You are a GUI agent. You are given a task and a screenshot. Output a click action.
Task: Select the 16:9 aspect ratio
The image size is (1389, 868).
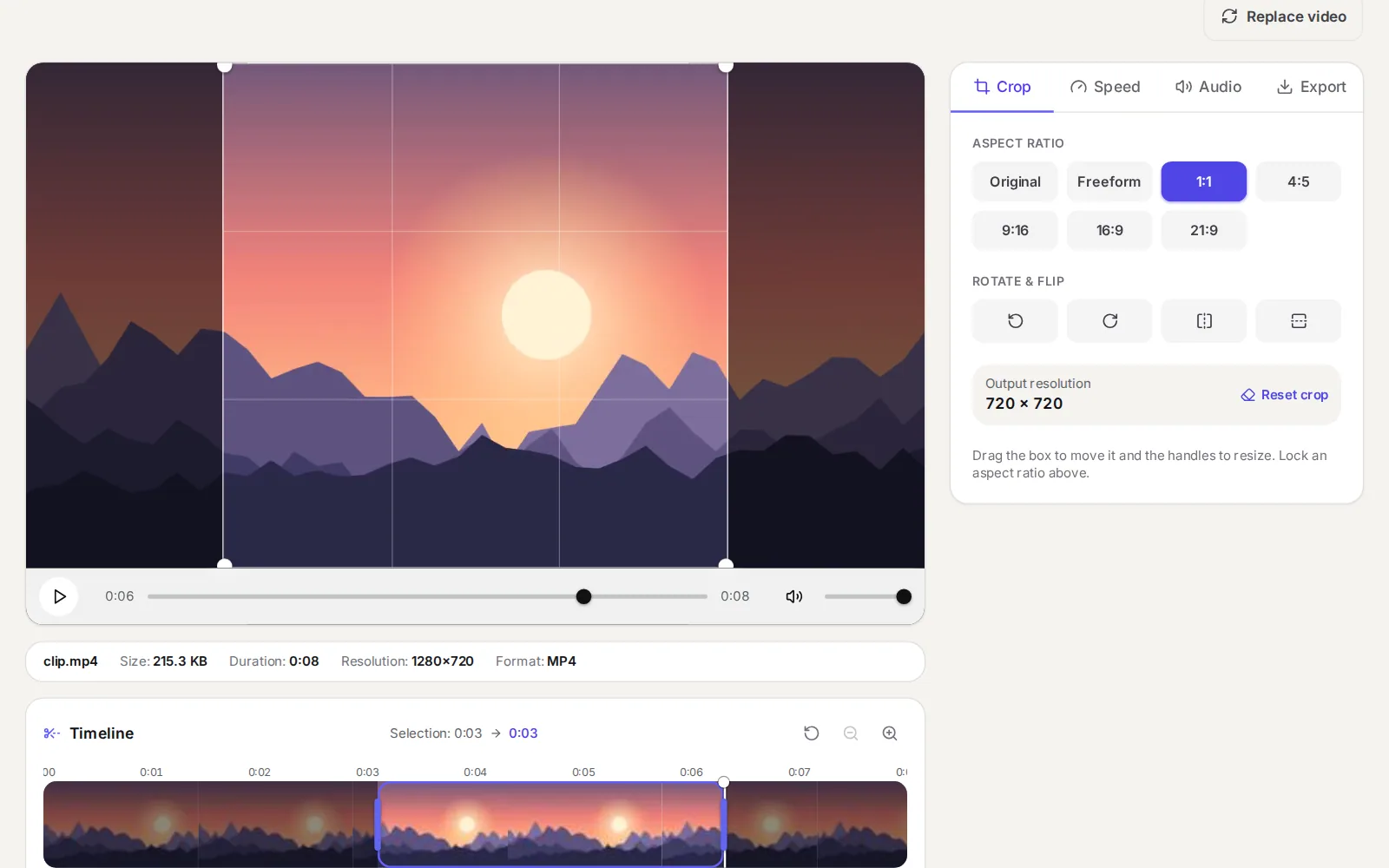(1109, 230)
